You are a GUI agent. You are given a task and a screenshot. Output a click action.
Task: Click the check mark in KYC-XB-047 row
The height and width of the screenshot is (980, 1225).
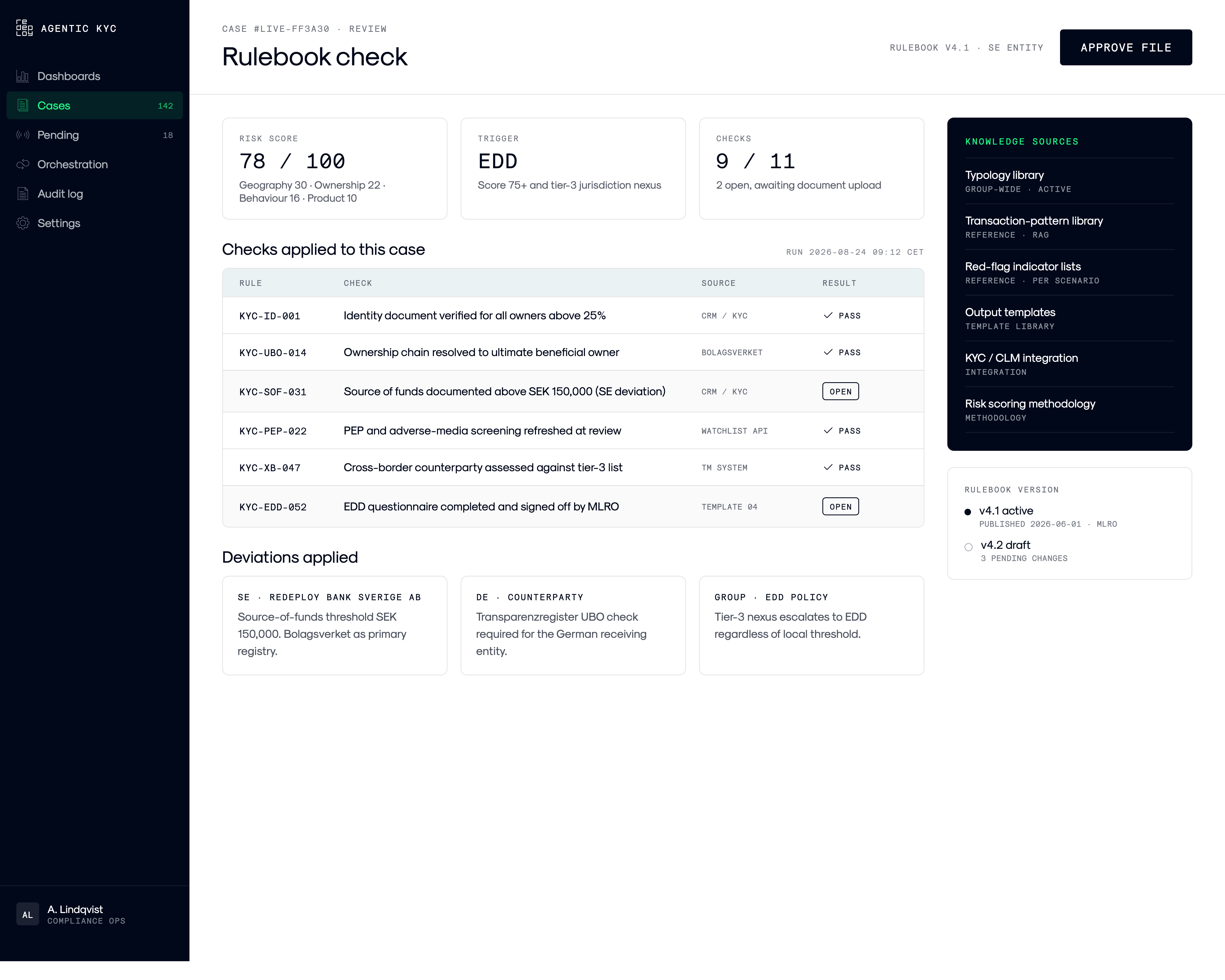[828, 468]
